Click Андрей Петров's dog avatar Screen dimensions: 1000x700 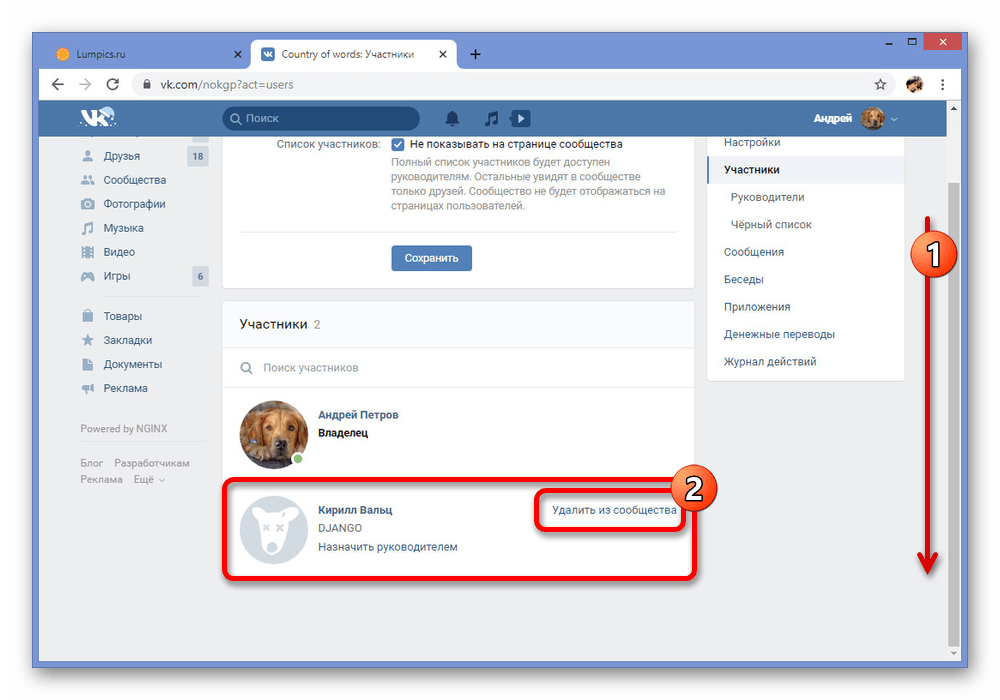coord(274,434)
